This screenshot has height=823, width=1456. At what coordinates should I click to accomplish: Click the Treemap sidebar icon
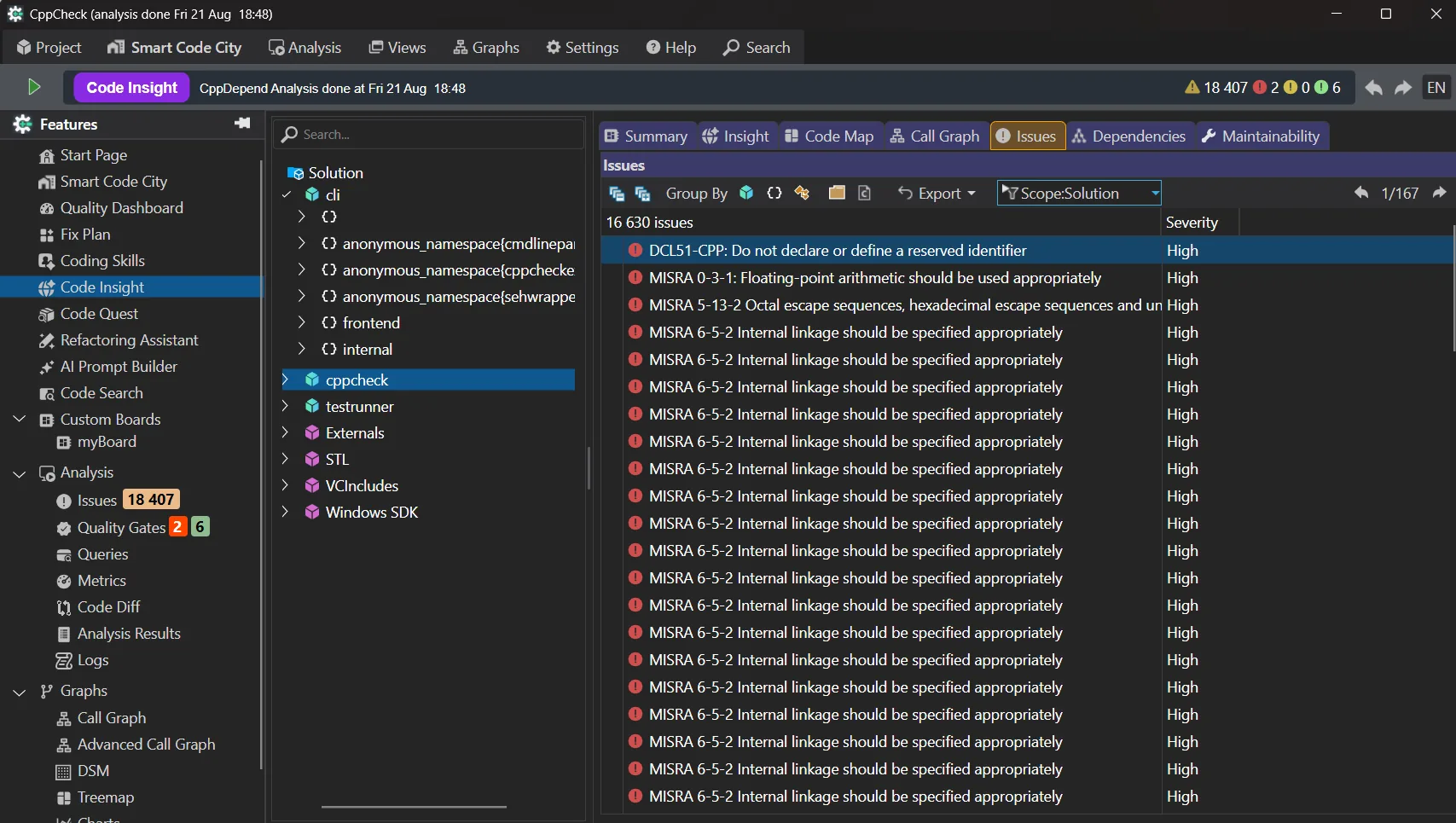click(64, 797)
